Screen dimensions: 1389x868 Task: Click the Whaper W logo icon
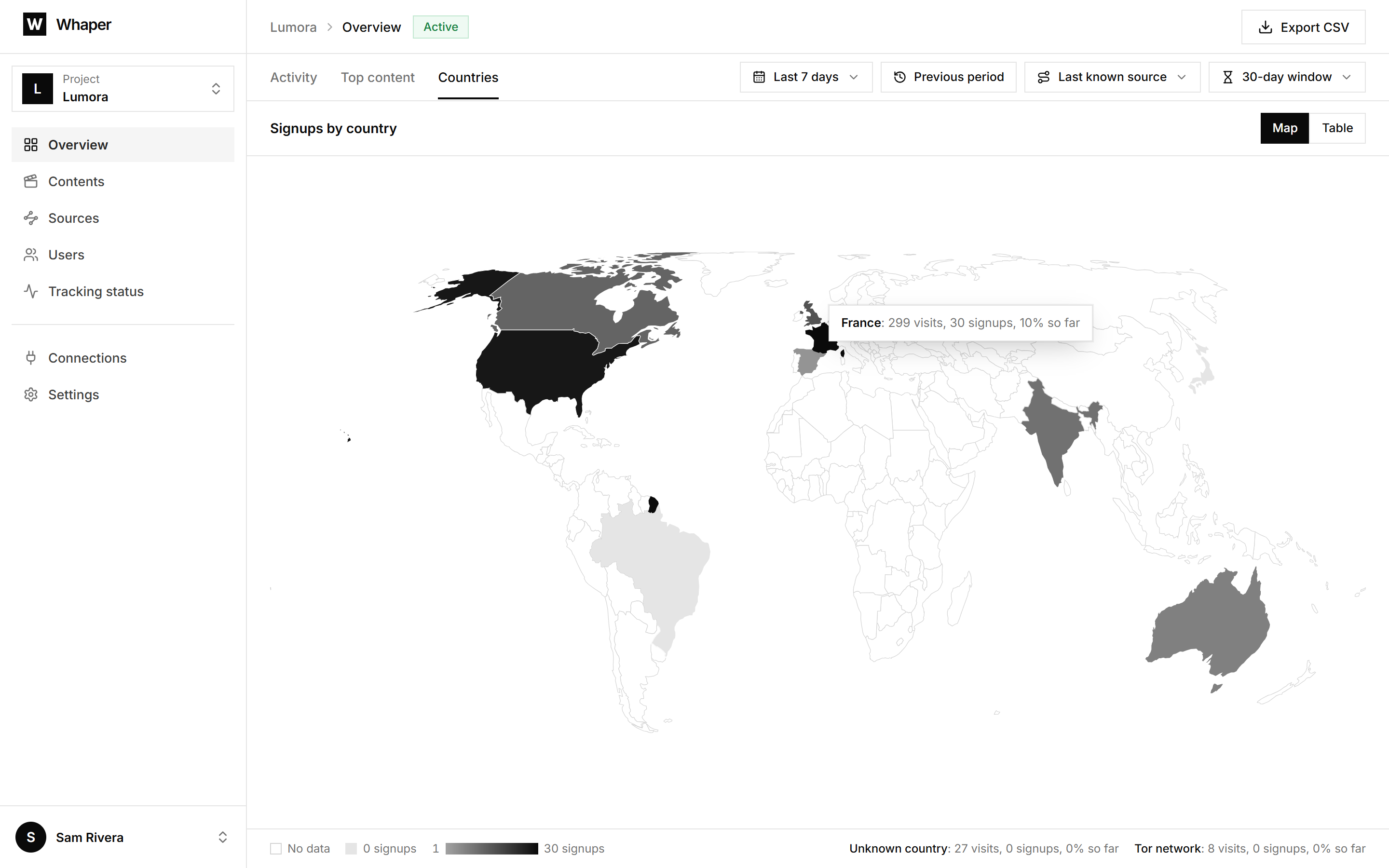point(34,24)
